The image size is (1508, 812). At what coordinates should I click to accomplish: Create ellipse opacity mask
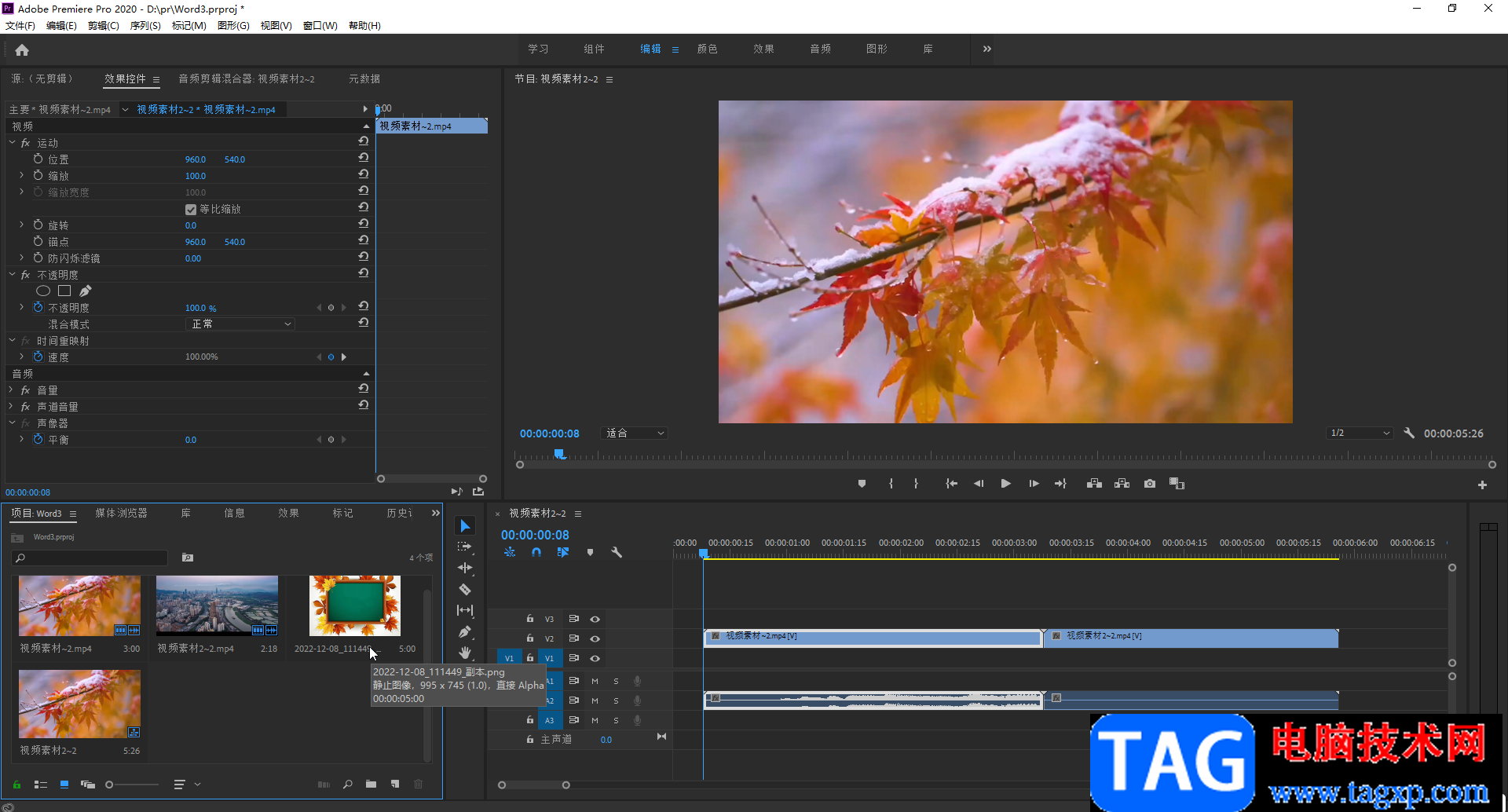click(43, 291)
